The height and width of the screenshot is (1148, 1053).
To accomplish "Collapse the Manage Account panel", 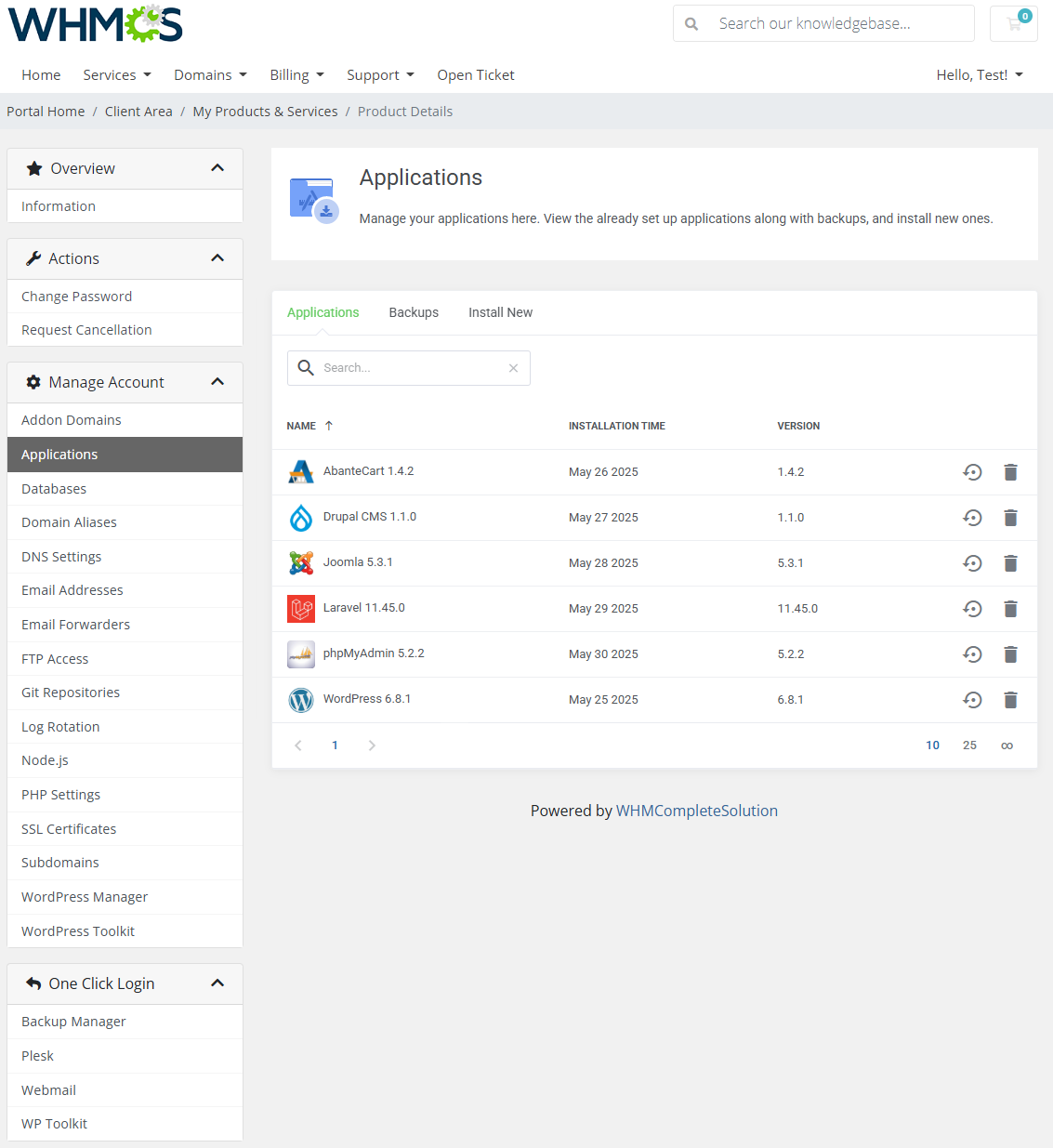I will (217, 381).
